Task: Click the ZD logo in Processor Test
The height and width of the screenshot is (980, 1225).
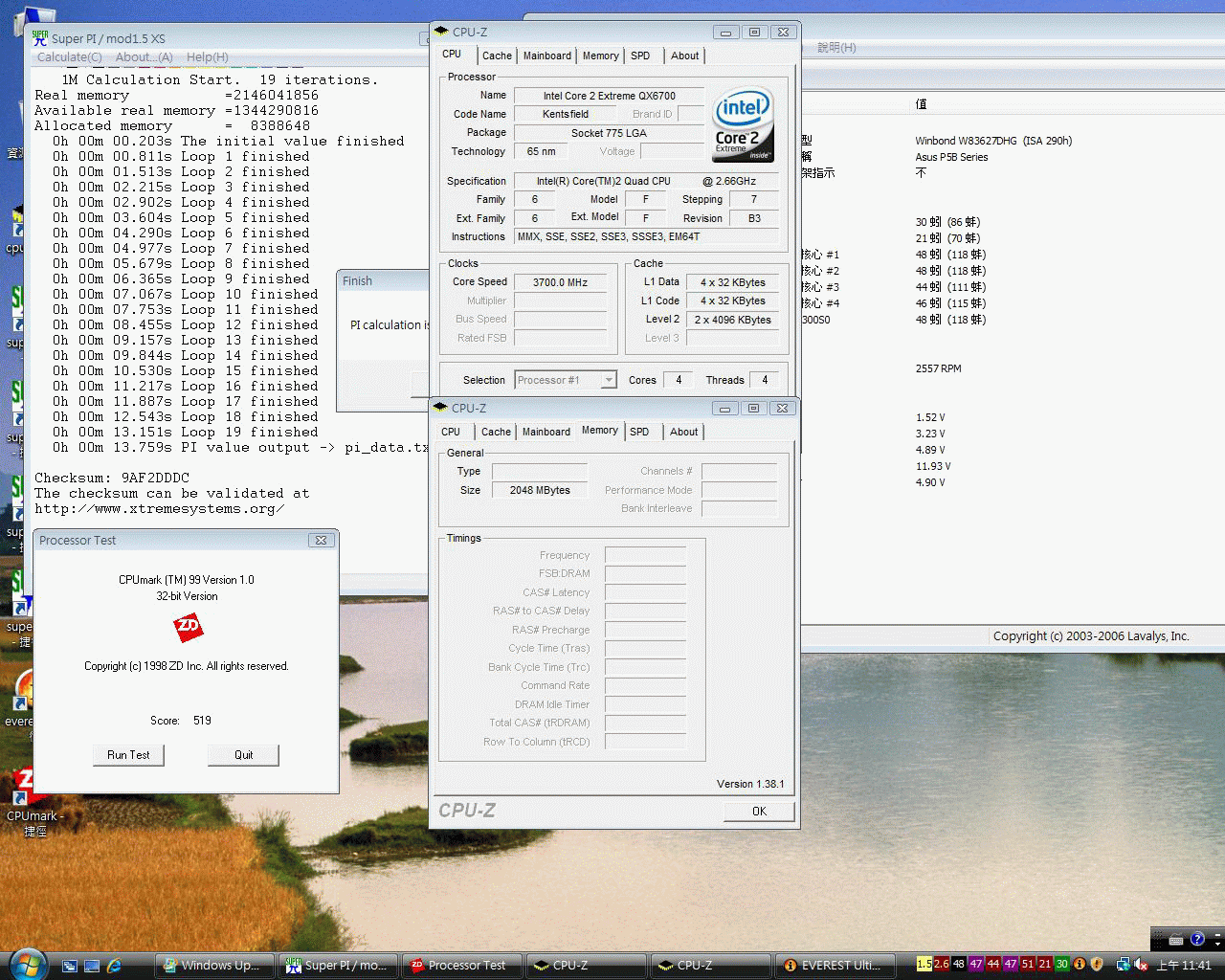Action: coord(188,628)
